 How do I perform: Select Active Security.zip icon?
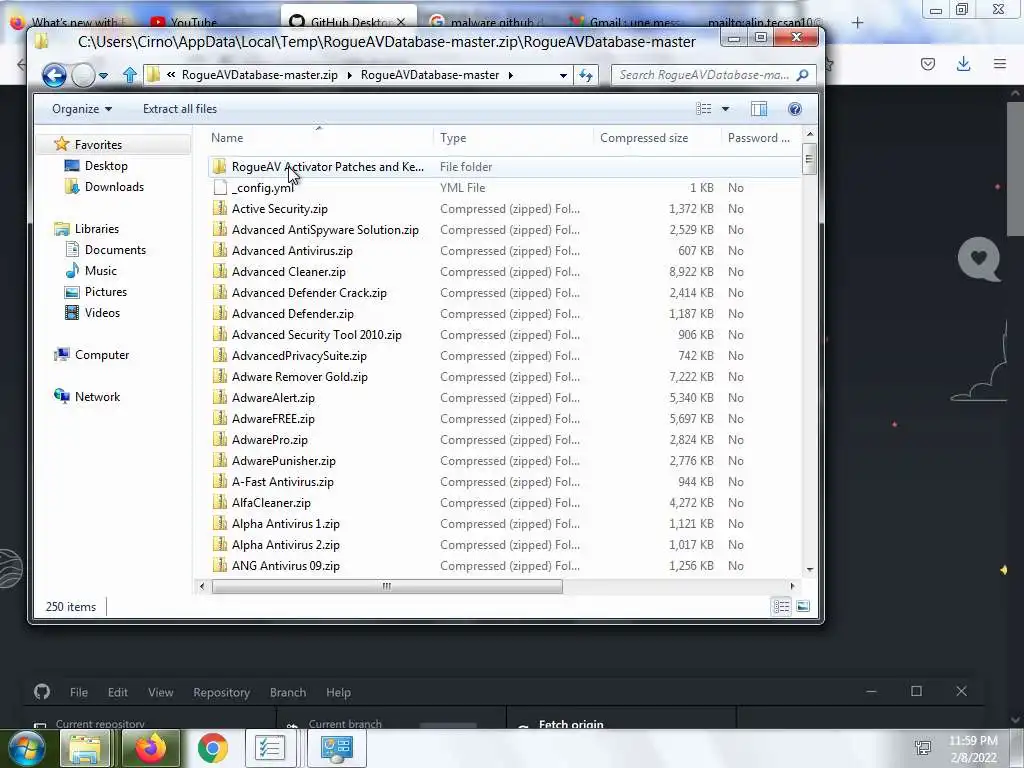(220, 208)
